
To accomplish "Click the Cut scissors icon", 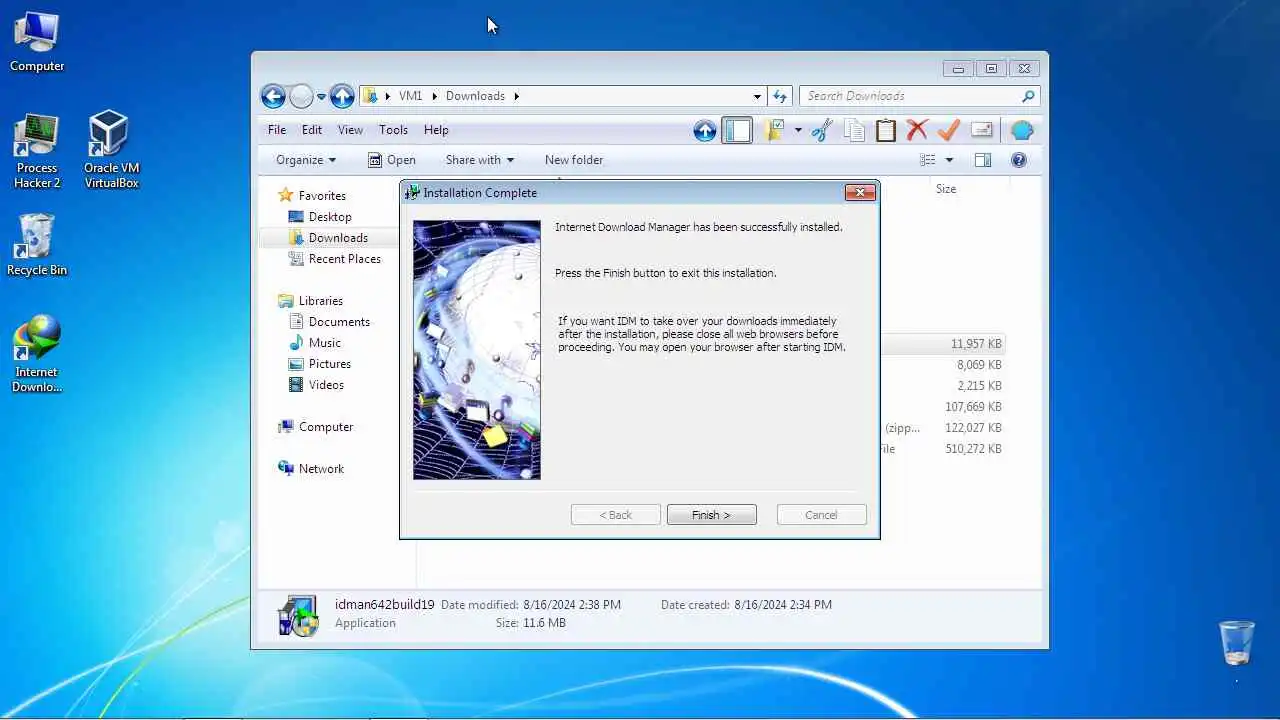I will point(822,130).
